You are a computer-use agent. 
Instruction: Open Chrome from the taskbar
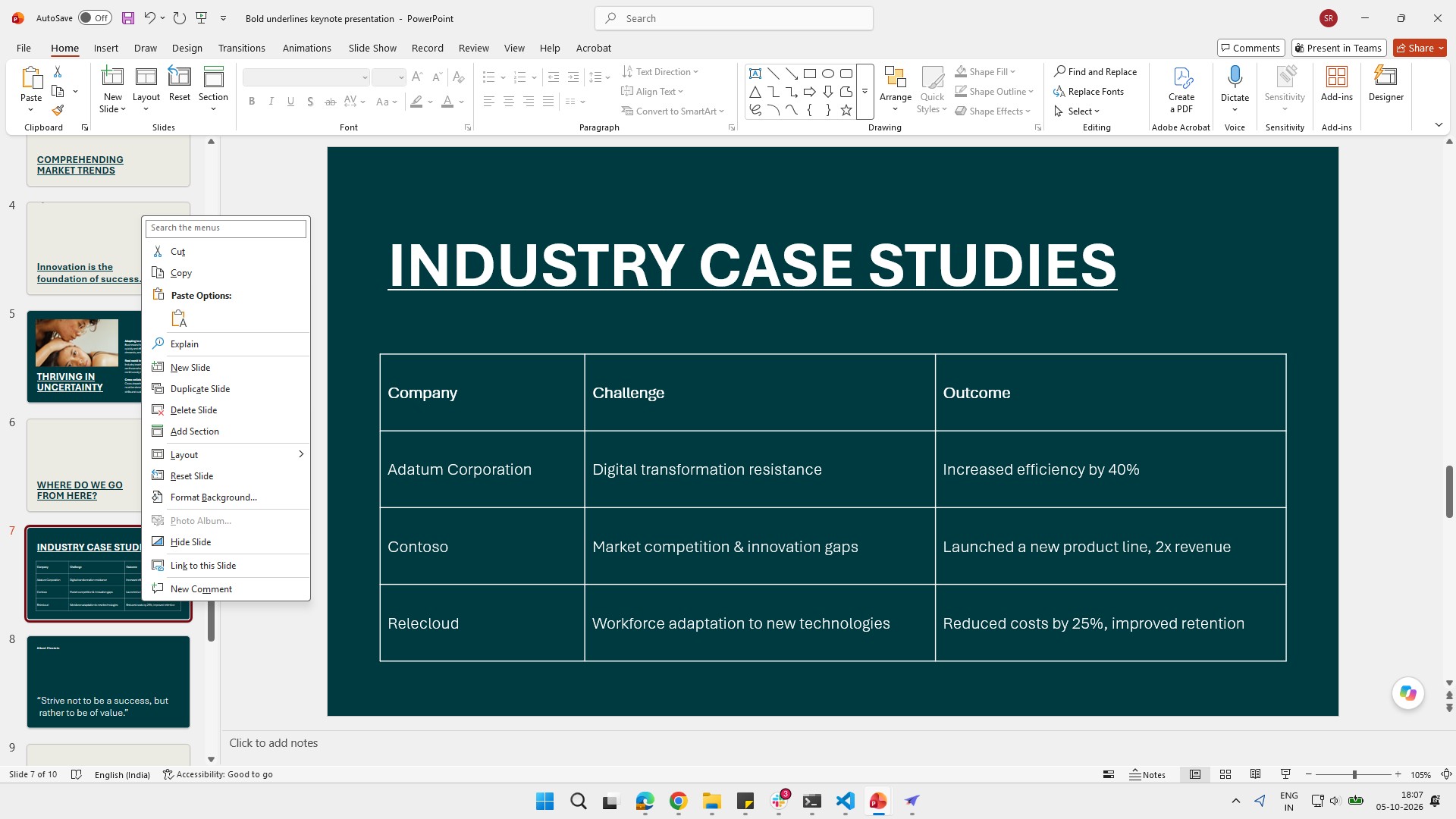point(678,801)
